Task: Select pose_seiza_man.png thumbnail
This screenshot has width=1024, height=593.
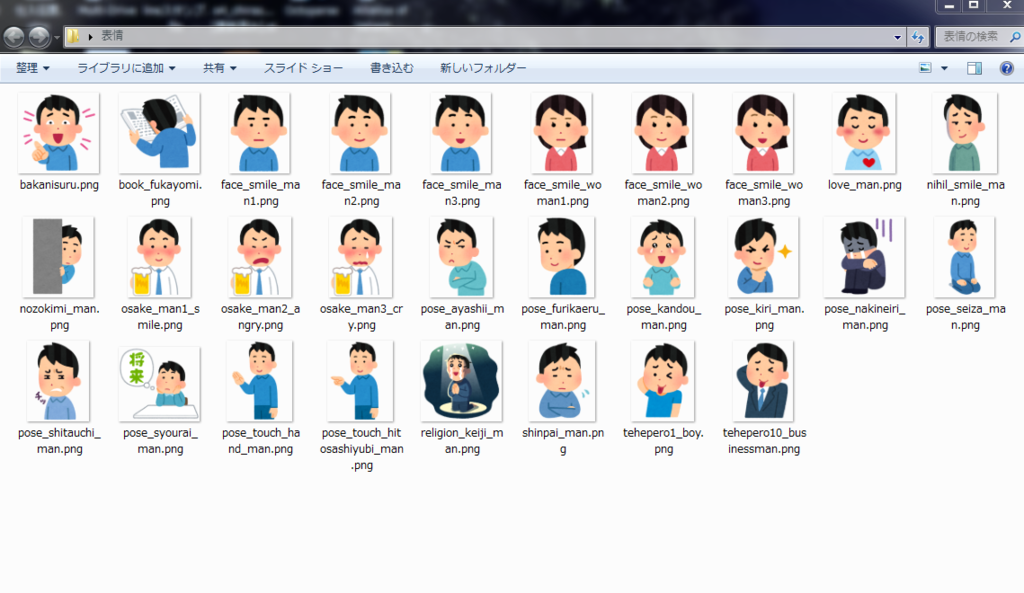Action: pos(965,257)
